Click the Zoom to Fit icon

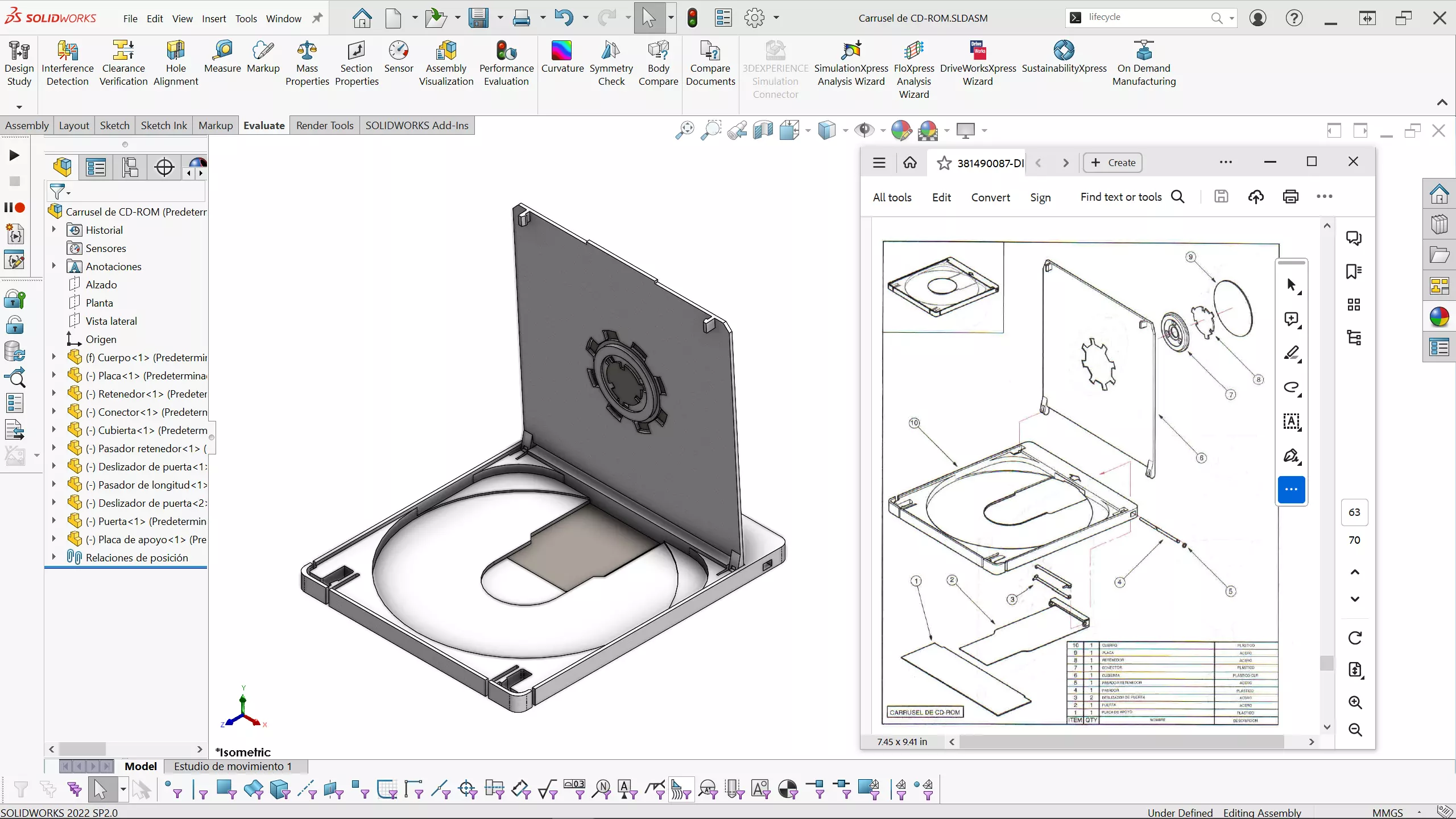[684, 130]
